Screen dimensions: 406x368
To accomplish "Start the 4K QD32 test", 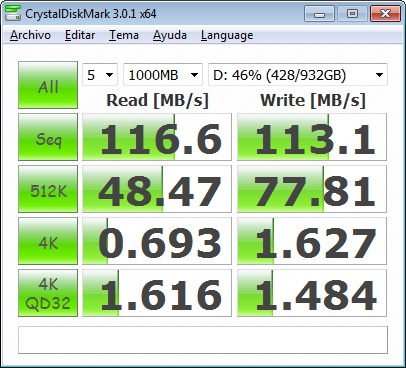I will pos(48,293).
